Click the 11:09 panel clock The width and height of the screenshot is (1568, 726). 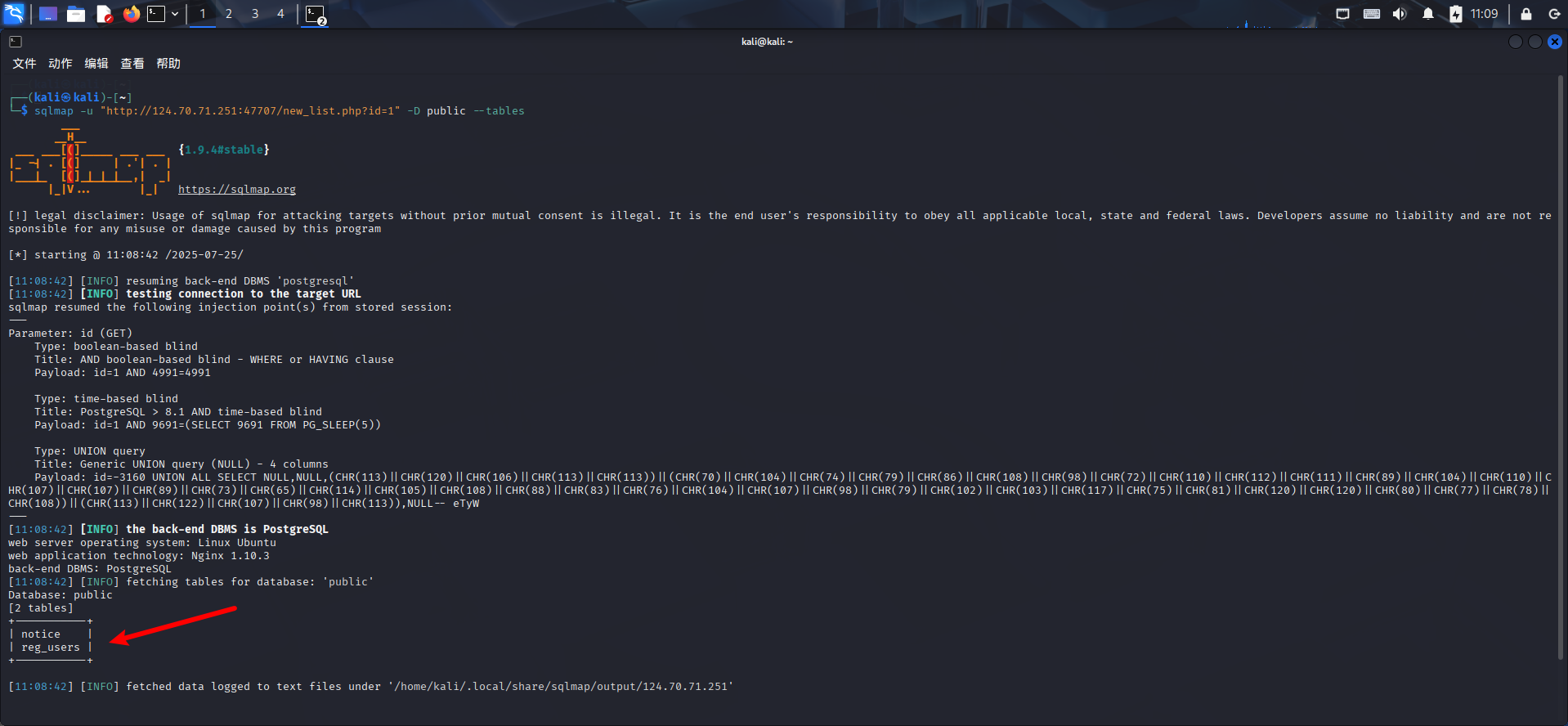click(x=1484, y=14)
